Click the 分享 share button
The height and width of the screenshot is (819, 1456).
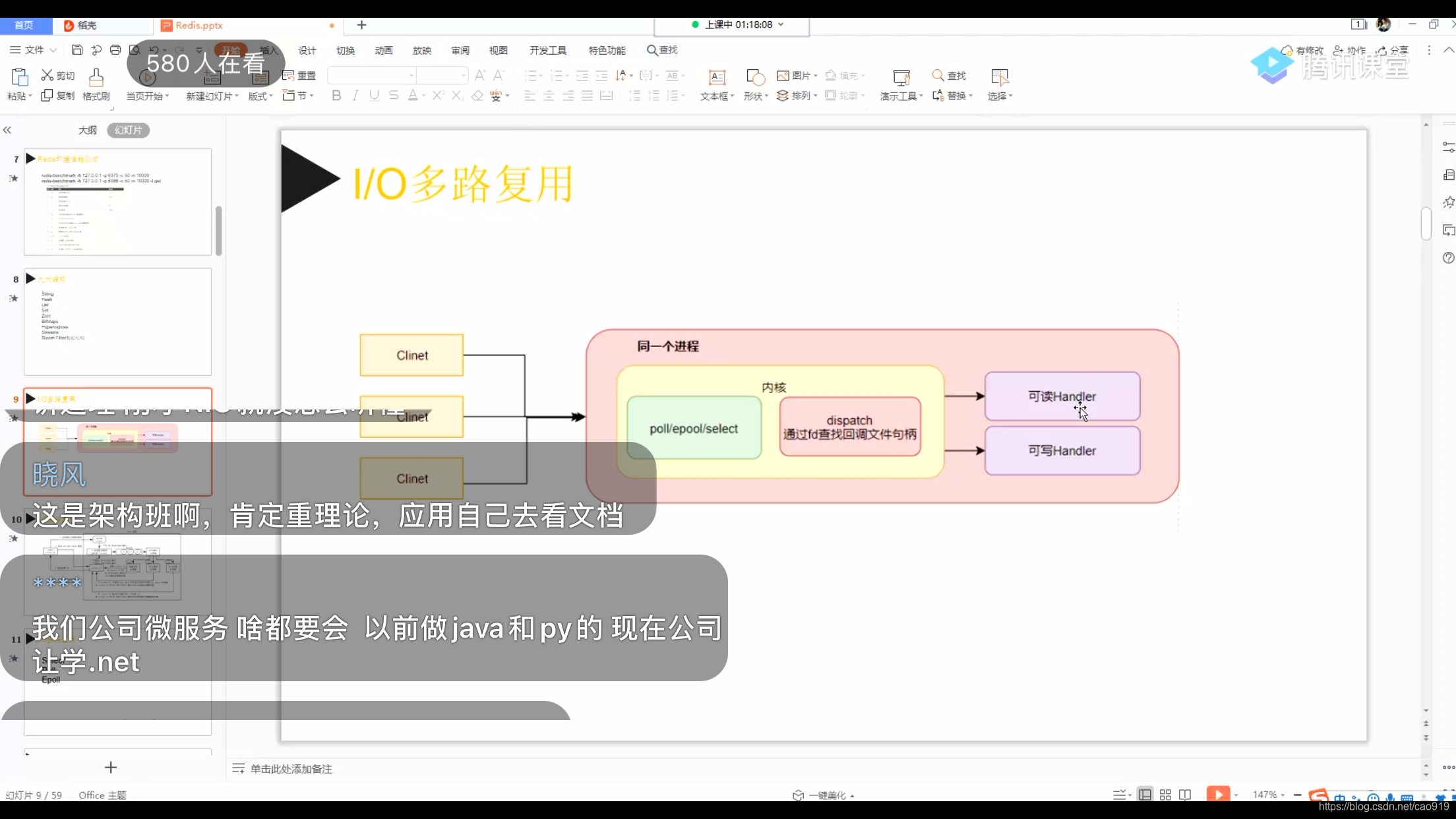pos(1397,50)
